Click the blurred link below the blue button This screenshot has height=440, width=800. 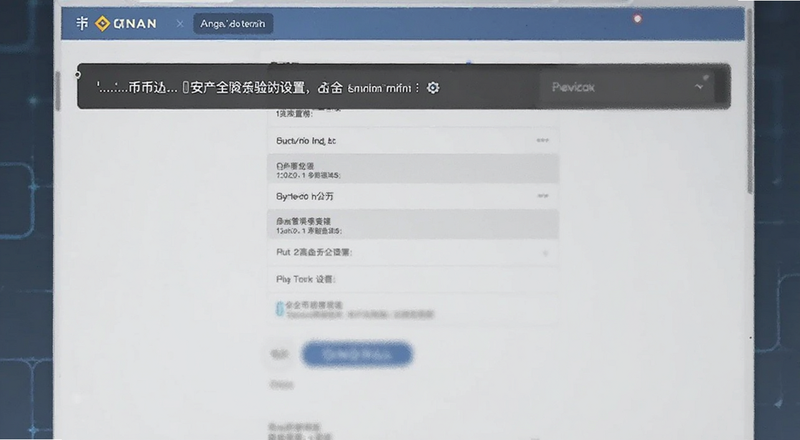281,384
